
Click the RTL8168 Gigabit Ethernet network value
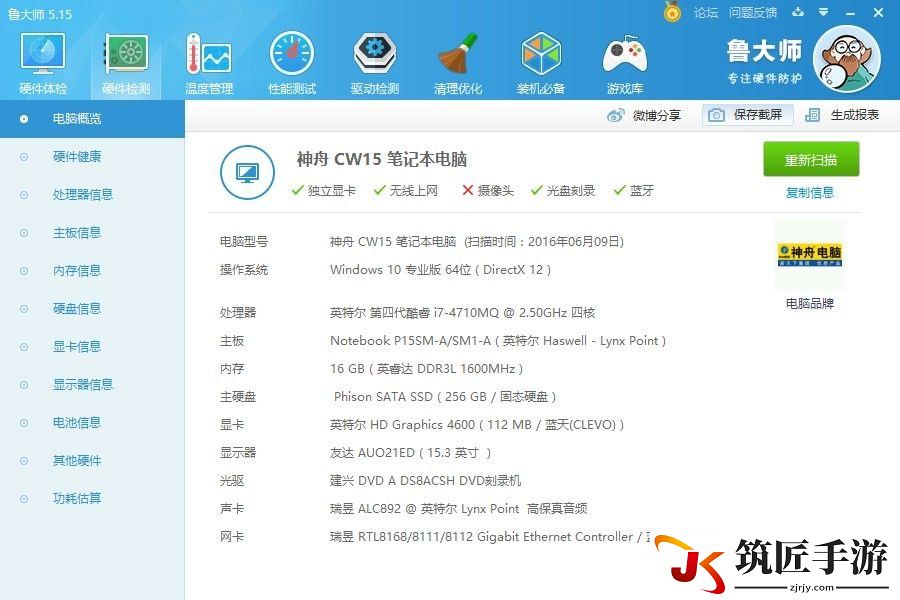click(x=490, y=537)
